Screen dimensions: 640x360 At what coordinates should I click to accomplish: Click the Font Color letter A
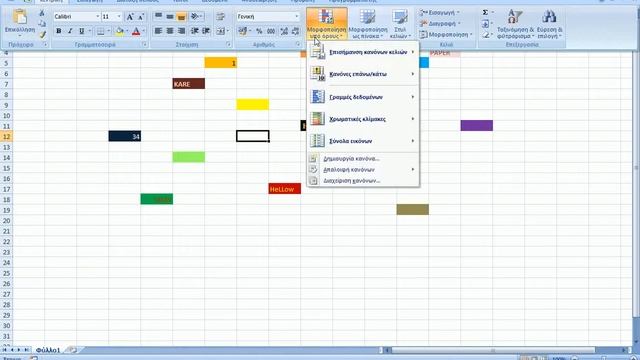(136, 31)
